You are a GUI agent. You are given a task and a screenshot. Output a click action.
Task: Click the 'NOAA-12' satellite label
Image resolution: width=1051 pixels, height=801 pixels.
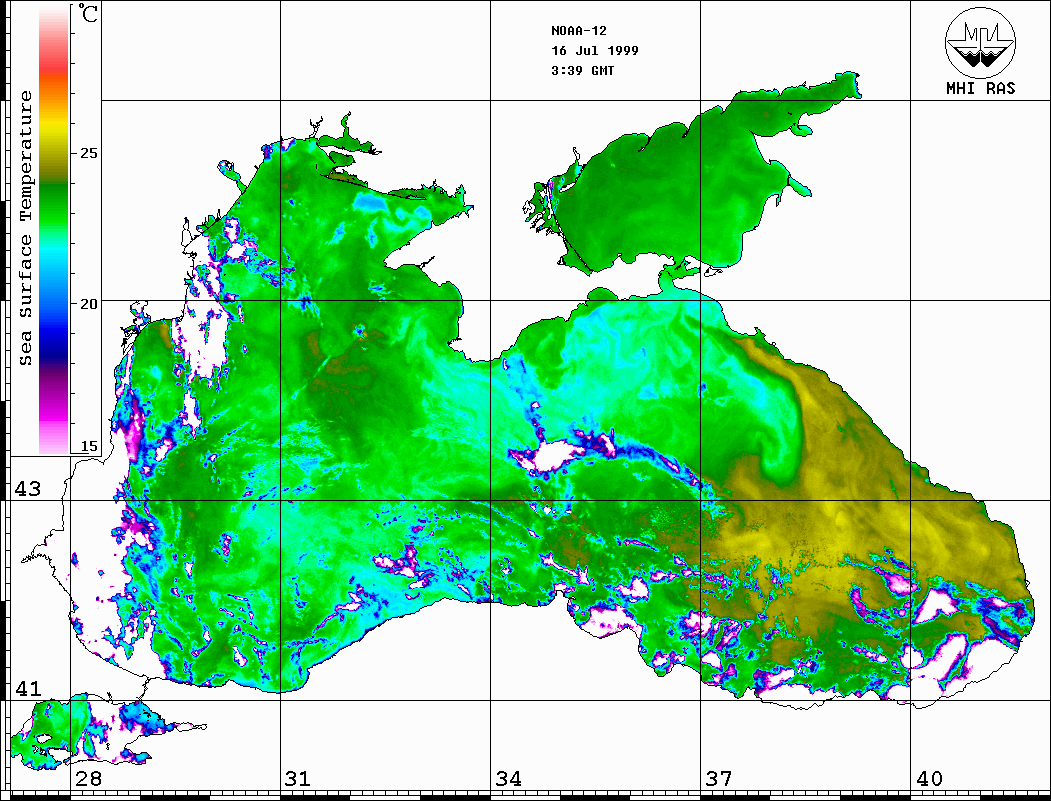(x=578, y=31)
